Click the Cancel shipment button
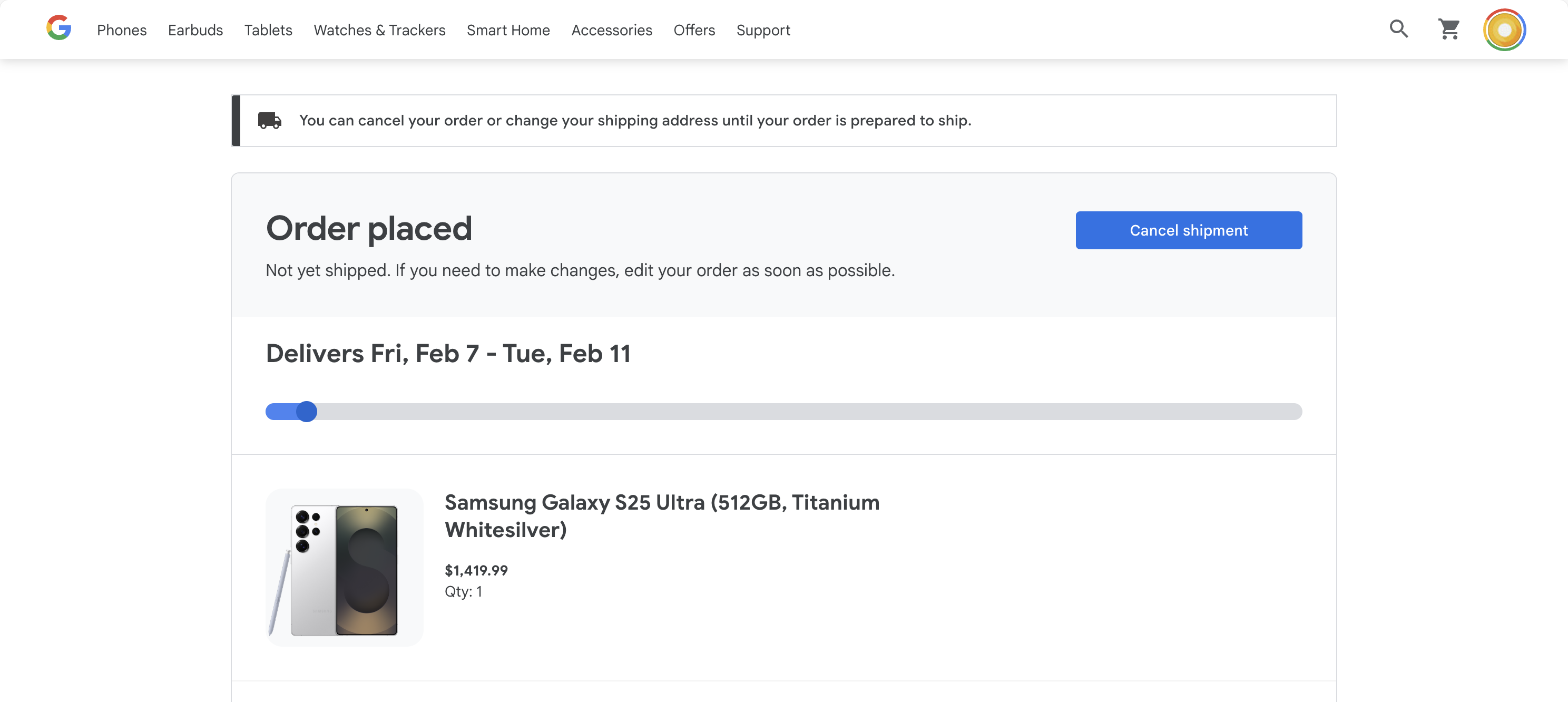 pos(1188,230)
